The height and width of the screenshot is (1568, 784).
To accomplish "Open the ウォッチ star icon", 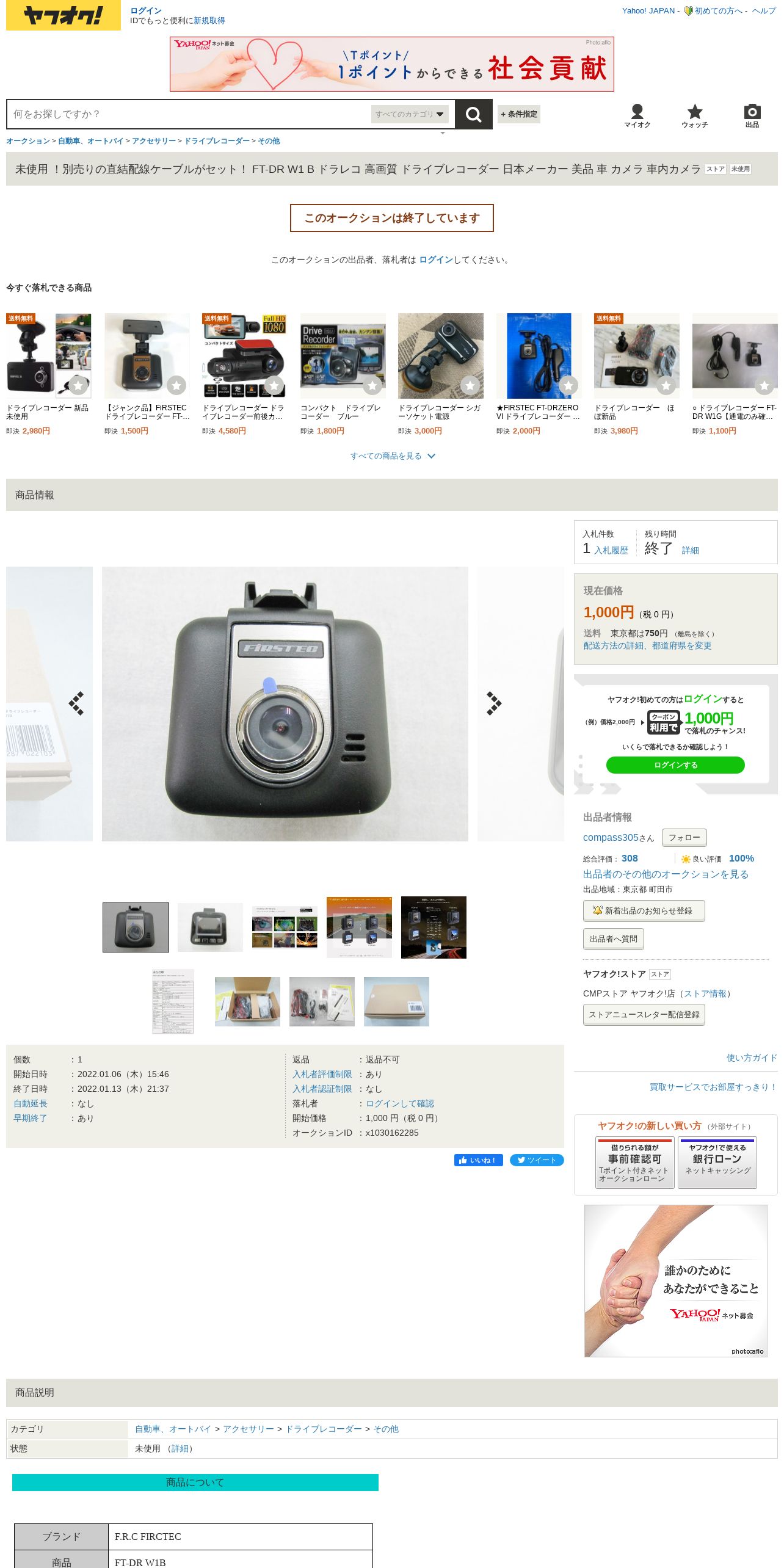I will (x=695, y=115).
